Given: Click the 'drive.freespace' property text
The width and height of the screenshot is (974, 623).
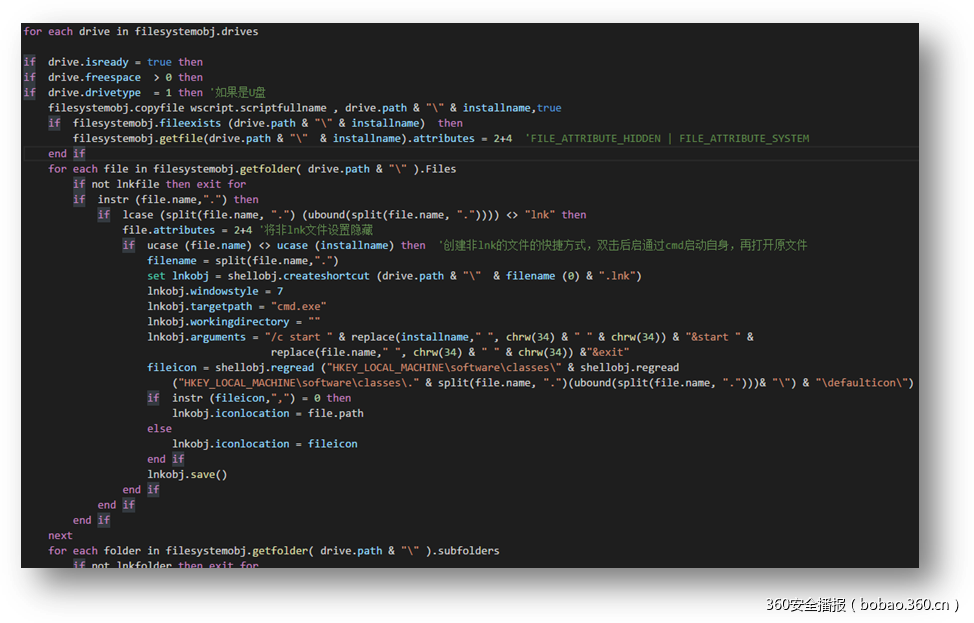Looking at the screenshot, I should click(94, 78).
